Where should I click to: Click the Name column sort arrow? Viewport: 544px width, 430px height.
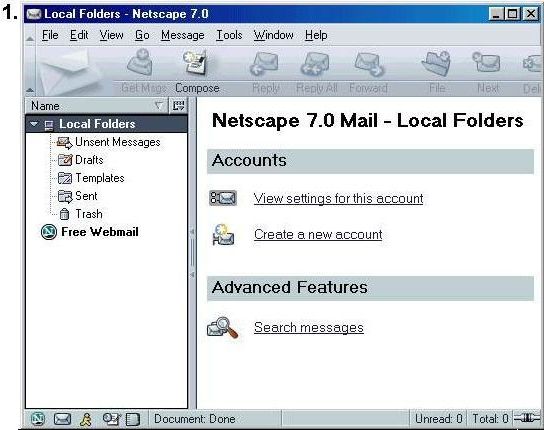159,106
